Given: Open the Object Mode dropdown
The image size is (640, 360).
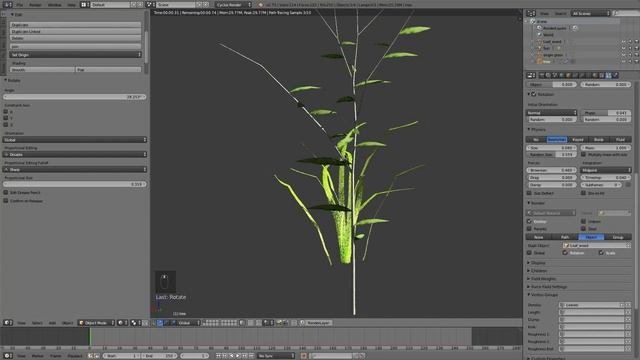Looking at the screenshot, I should click(97, 322).
